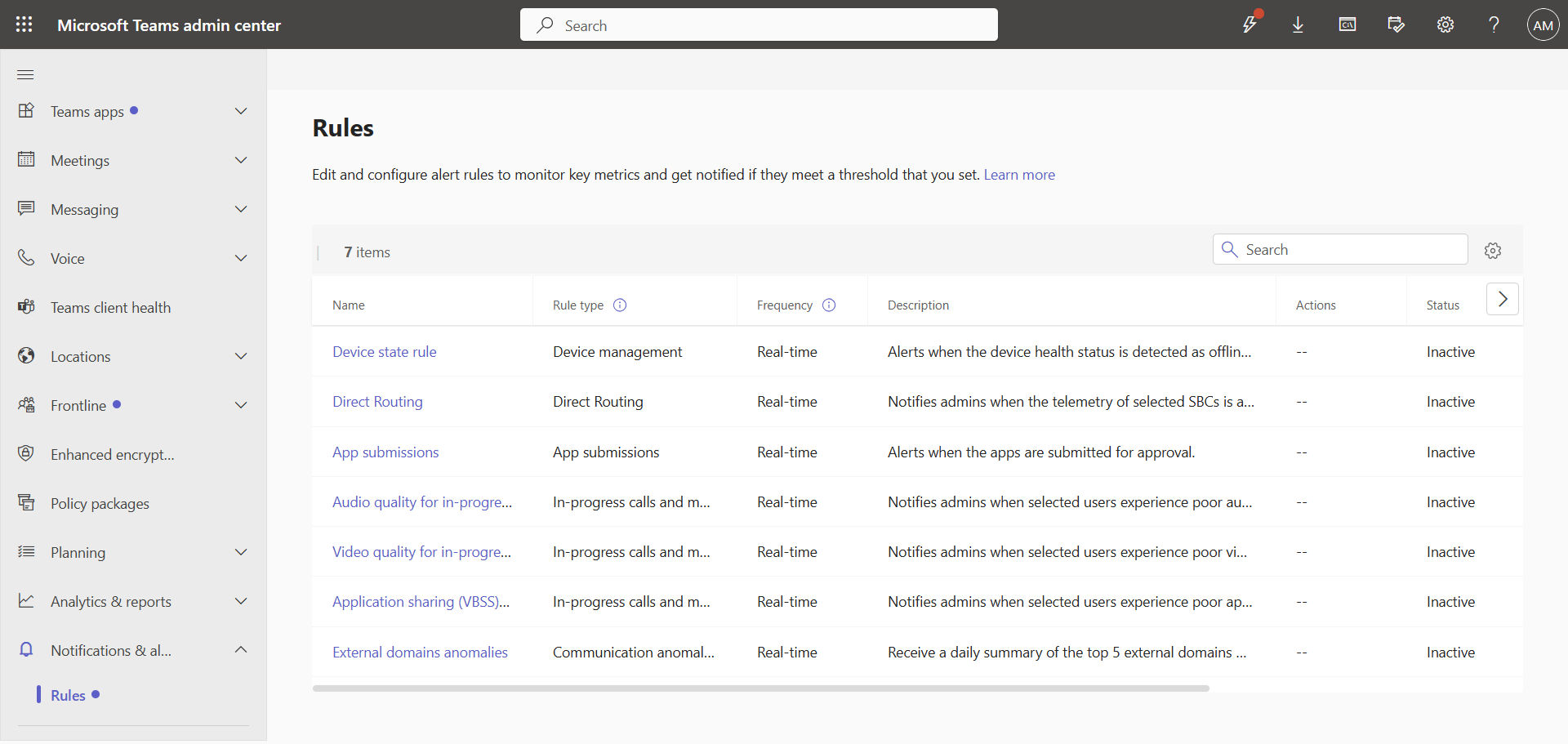Expand the Voice section chevron

pos(241,258)
